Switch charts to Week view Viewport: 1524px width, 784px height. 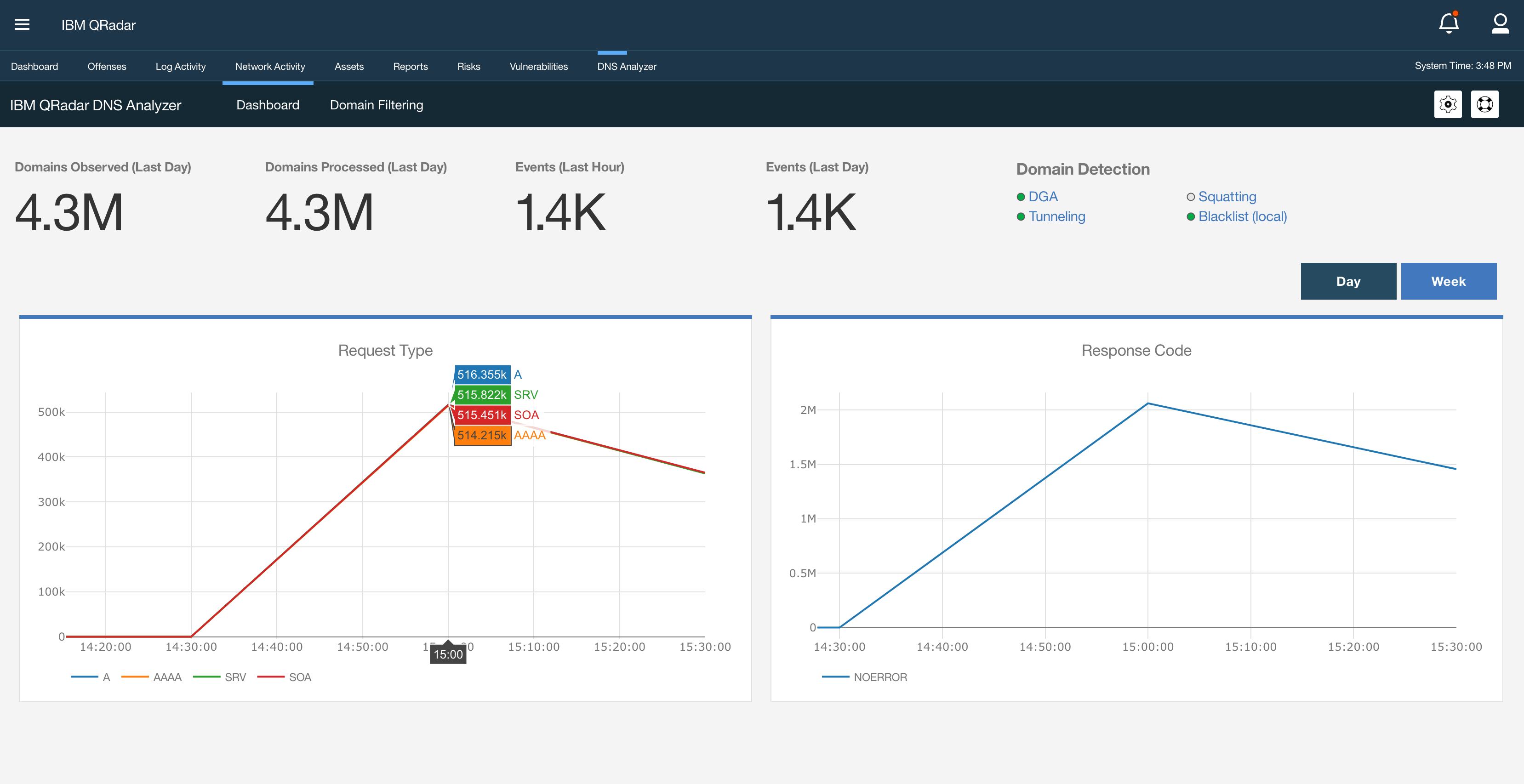click(x=1448, y=281)
